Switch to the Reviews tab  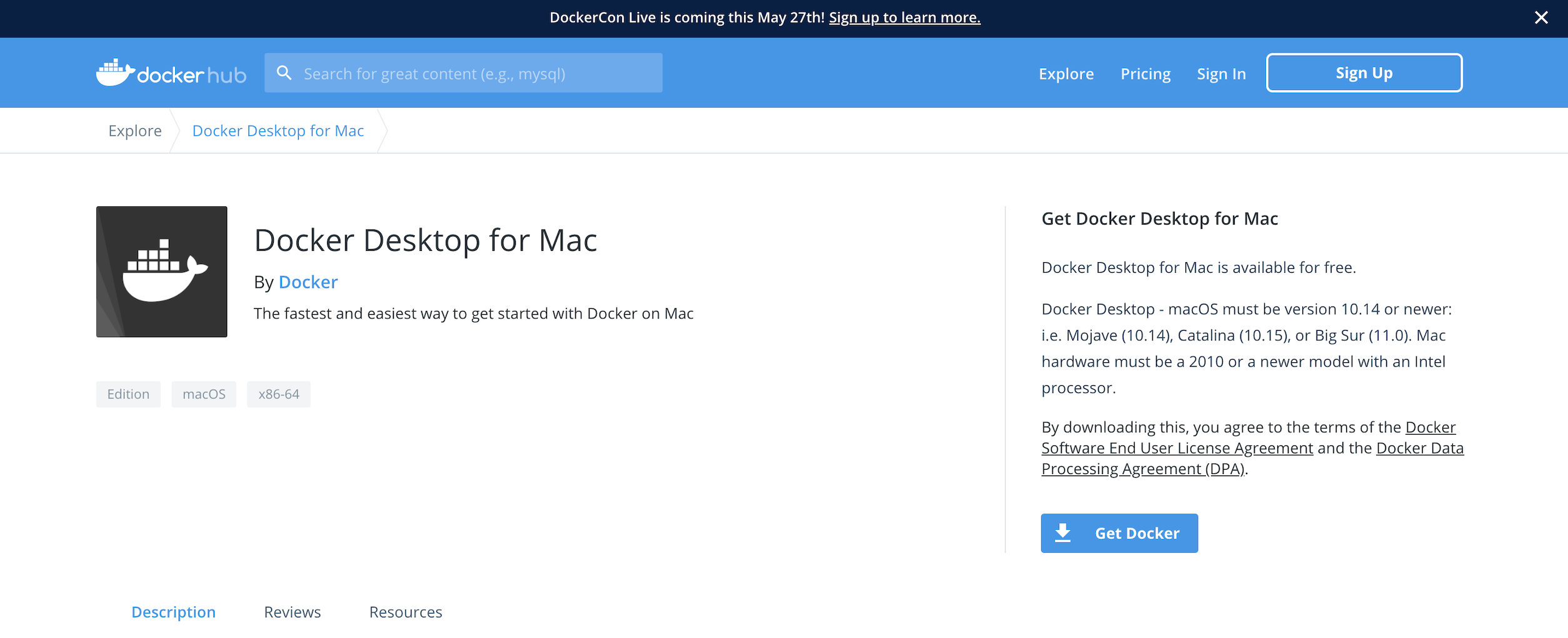tap(292, 612)
